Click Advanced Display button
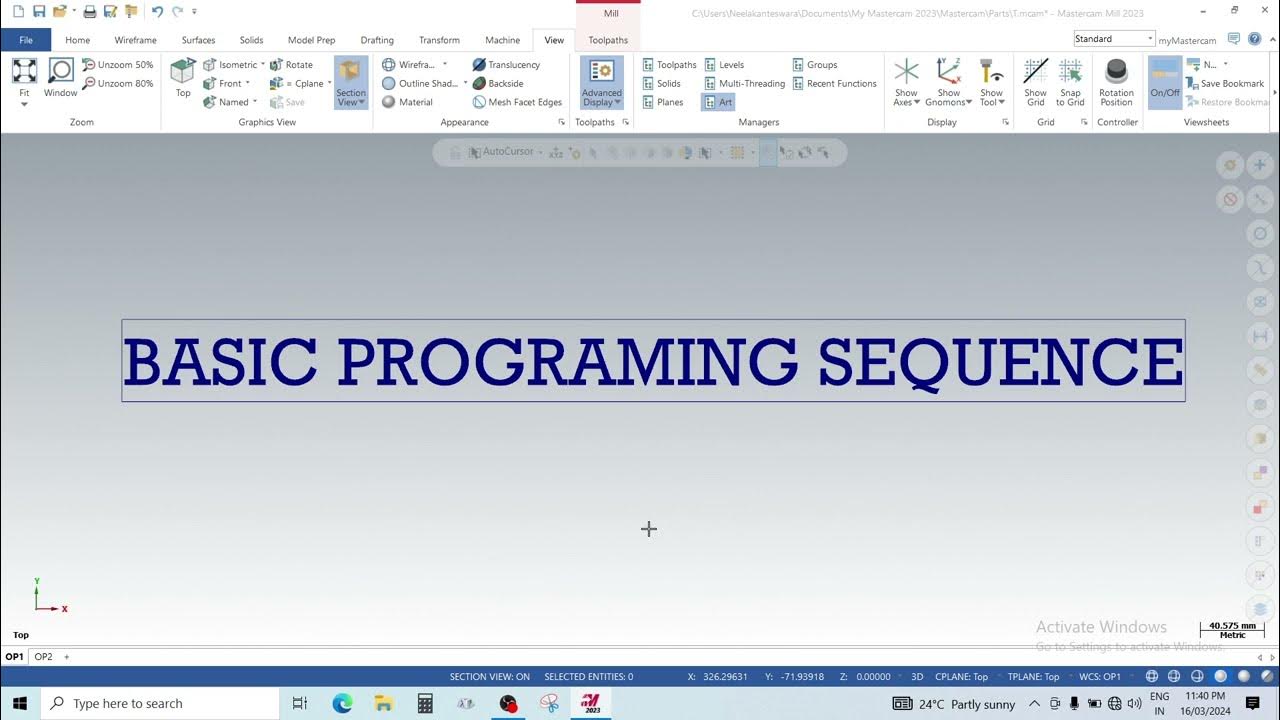1280x720 pixels. [602, 82]
